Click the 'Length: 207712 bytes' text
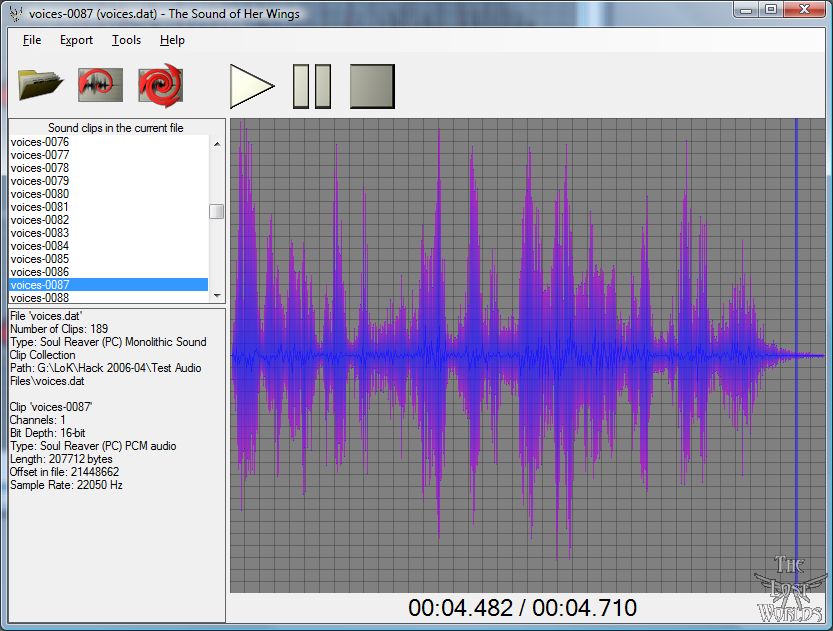The width and height of the screenshot is (833, 631). (x=61, y=459)
